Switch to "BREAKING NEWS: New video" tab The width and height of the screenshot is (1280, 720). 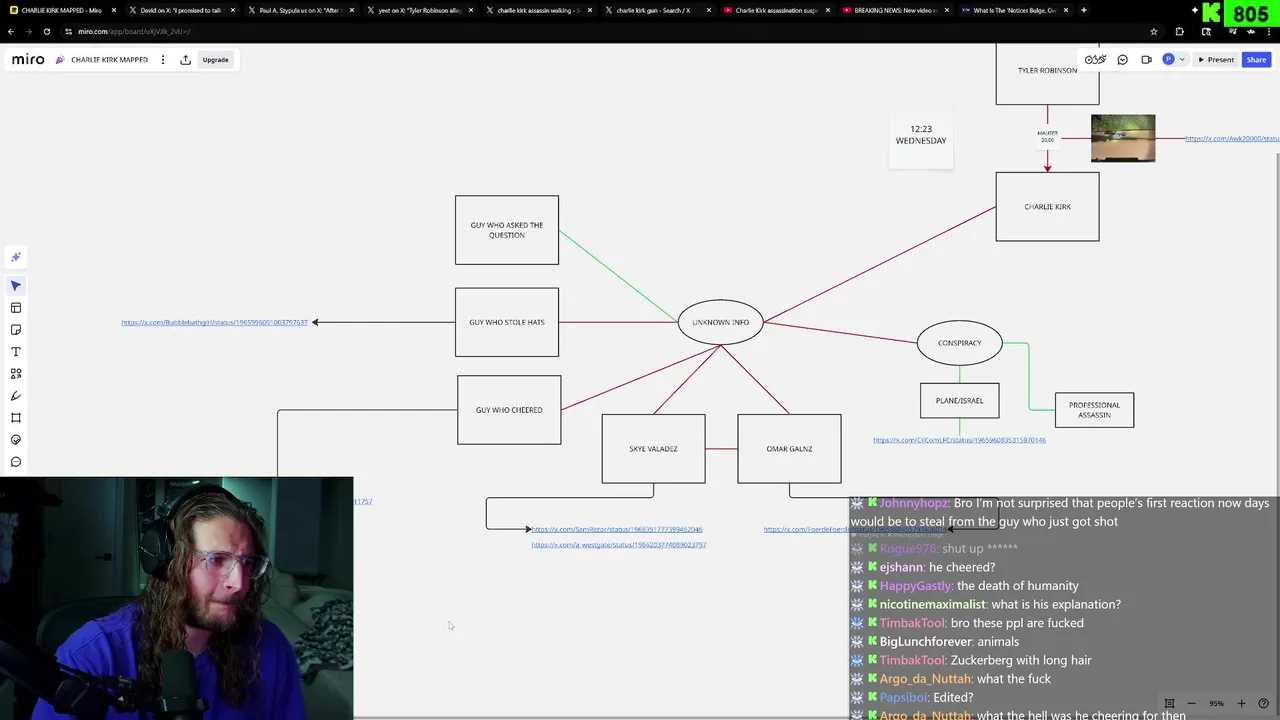(894, 10)
